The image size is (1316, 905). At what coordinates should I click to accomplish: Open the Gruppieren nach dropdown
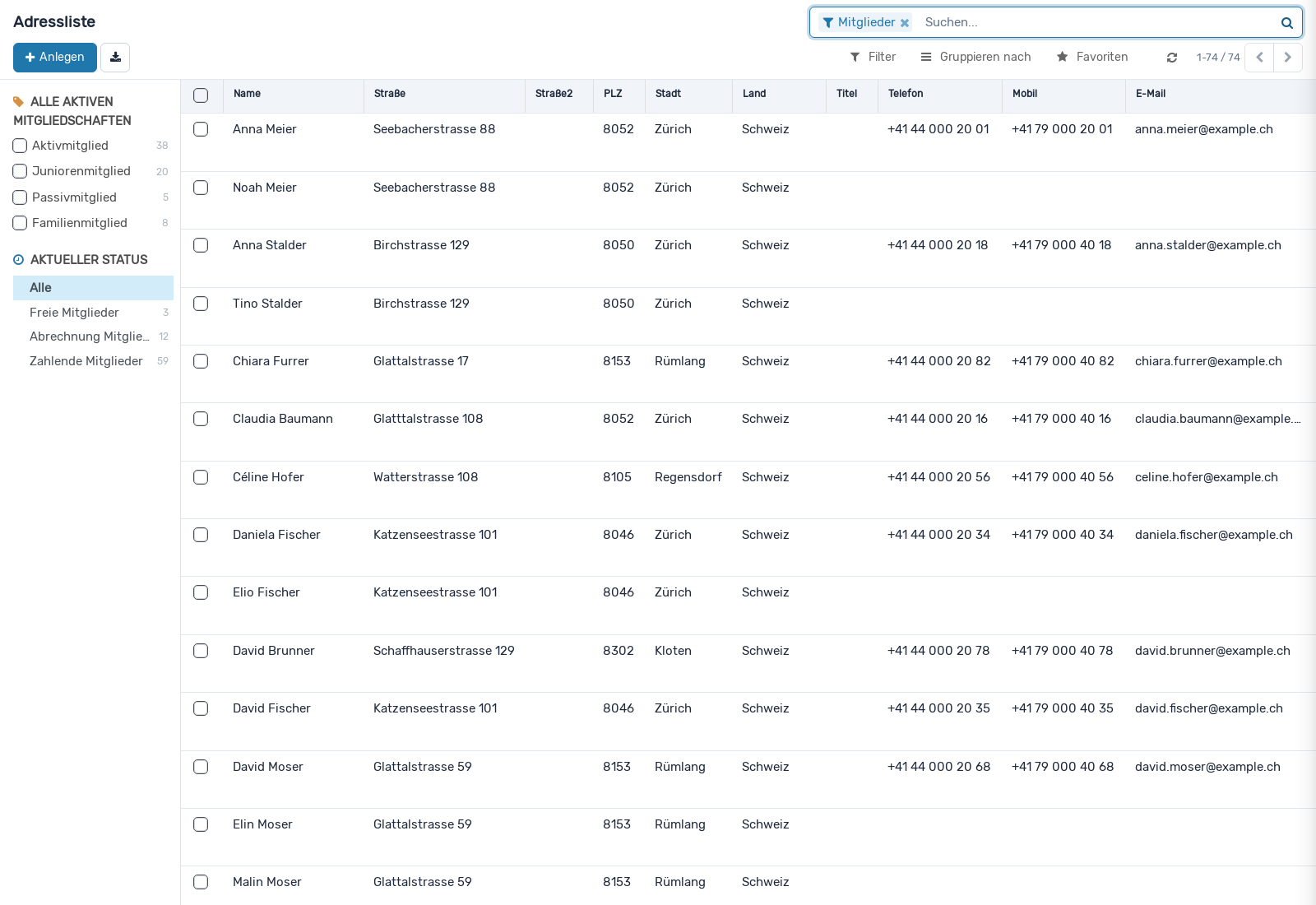pyautogui.click(x=975, y=57)
